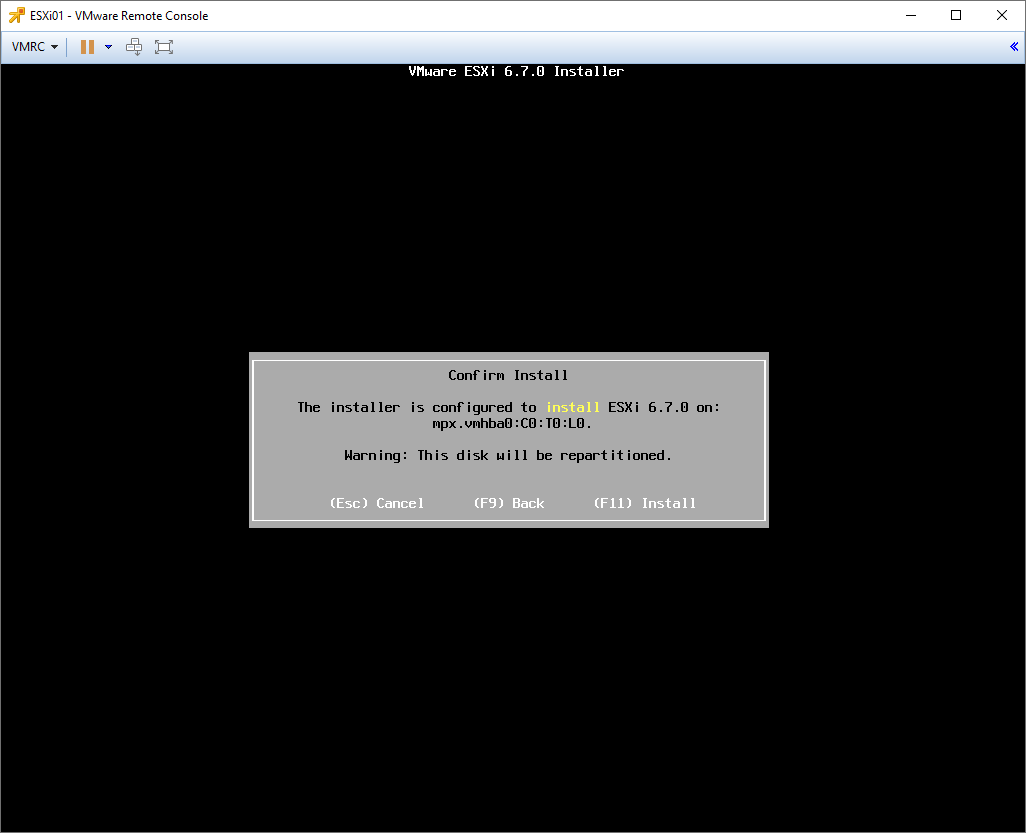Close the VMware Remote Console window
Screen dimensions: 1026x833
pos(1002,15)
